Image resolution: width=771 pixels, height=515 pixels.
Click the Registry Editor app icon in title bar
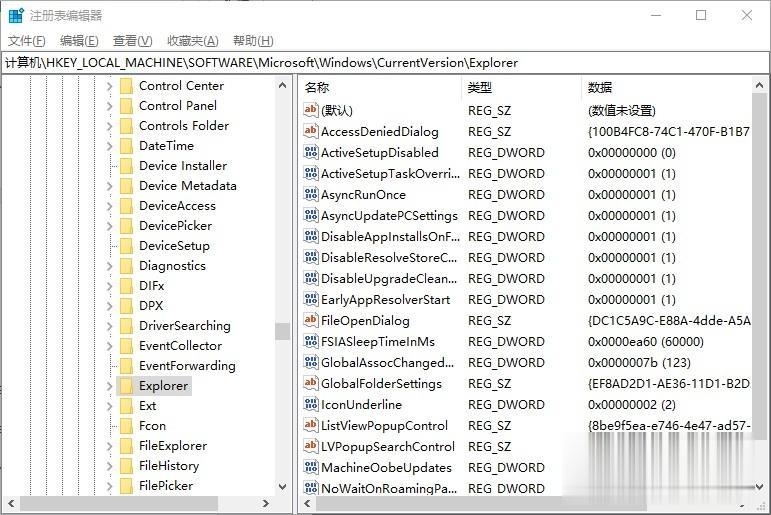(x=16, y=15)
